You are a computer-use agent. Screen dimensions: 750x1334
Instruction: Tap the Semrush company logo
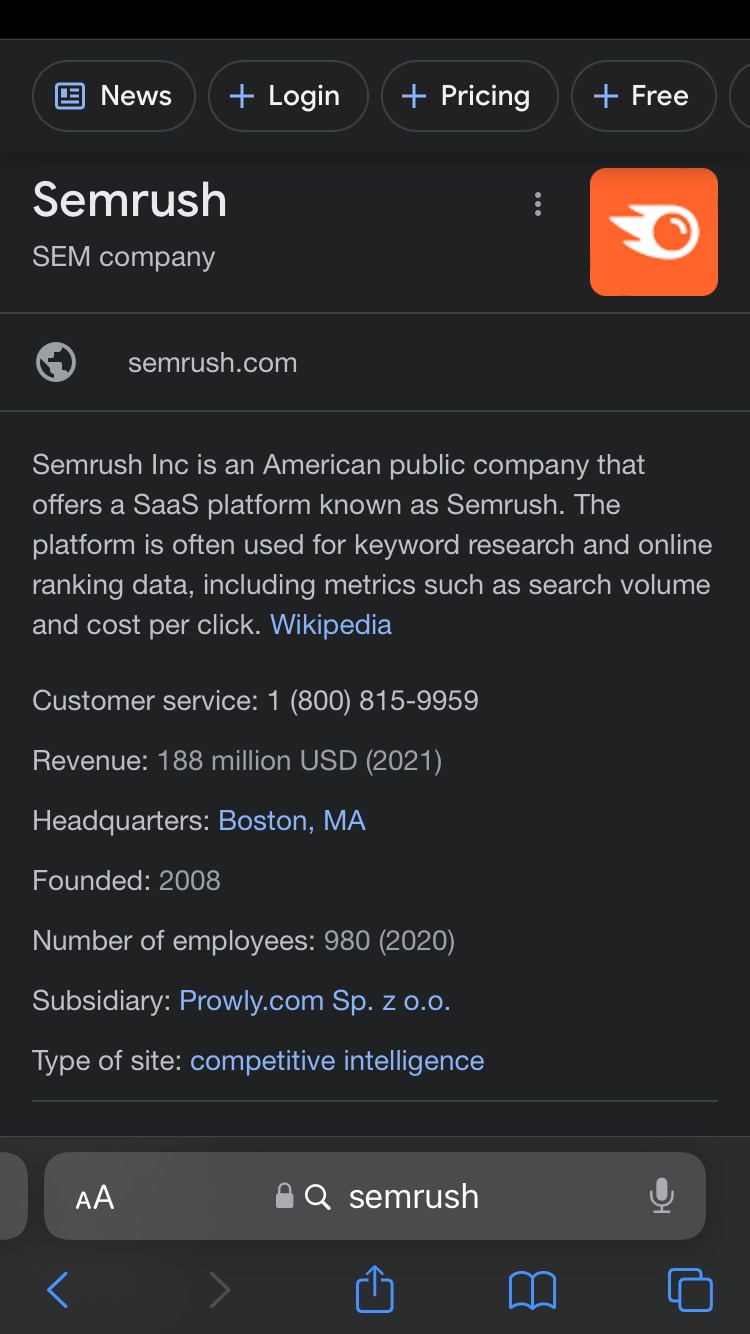pos(654,231)
